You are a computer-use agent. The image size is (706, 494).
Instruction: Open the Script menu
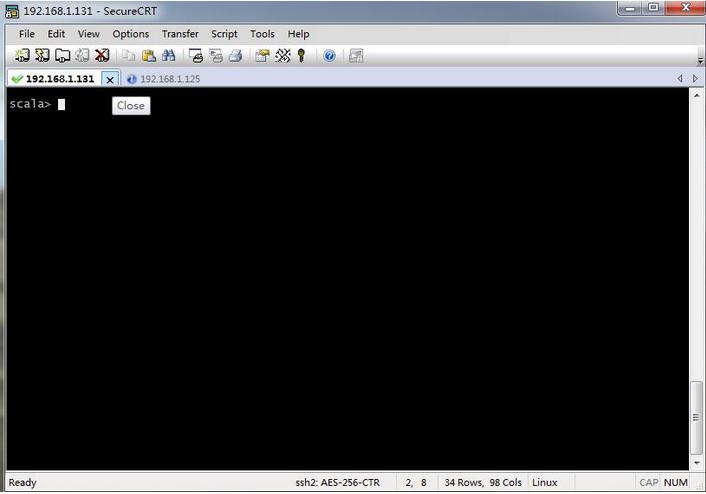coord(224,34)
